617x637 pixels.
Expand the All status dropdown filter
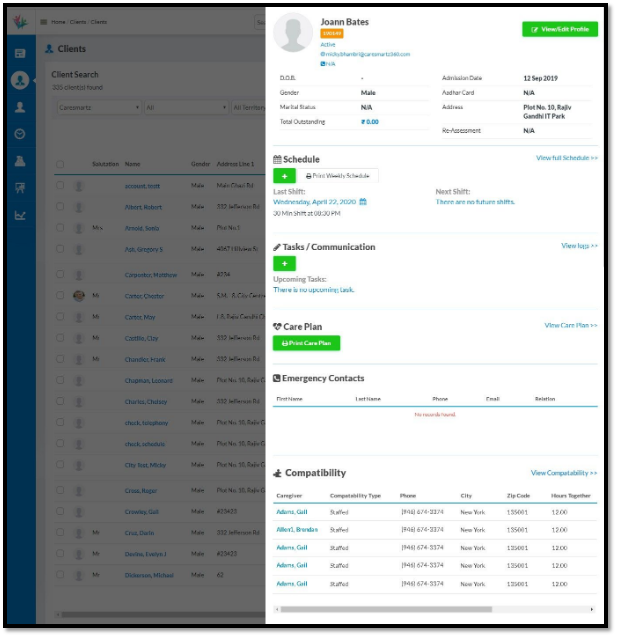coord(184,107)
